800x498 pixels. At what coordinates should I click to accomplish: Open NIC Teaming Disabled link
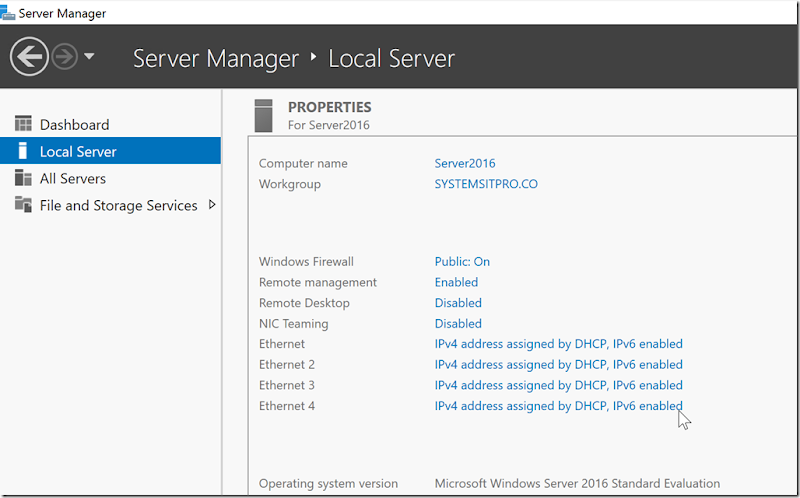tap(458, 324)
